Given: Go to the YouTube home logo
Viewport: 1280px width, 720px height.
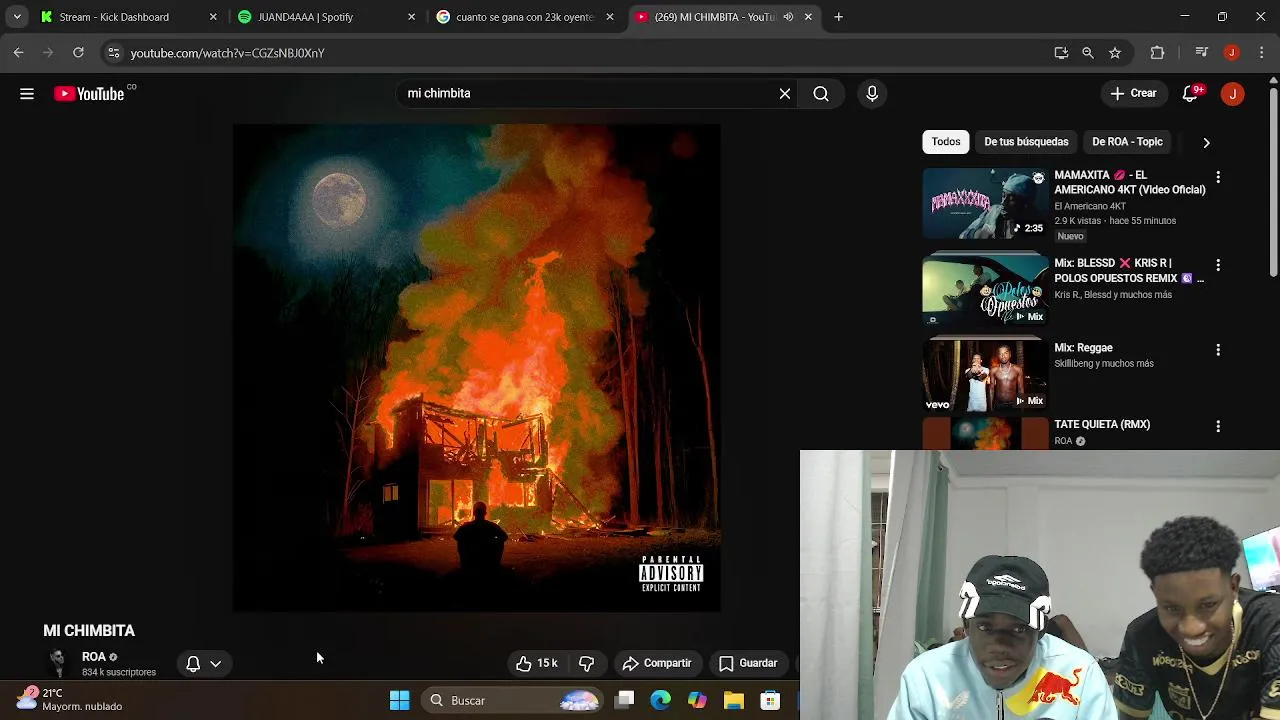Looking at the screenshot, I should (x=90, y=93).
